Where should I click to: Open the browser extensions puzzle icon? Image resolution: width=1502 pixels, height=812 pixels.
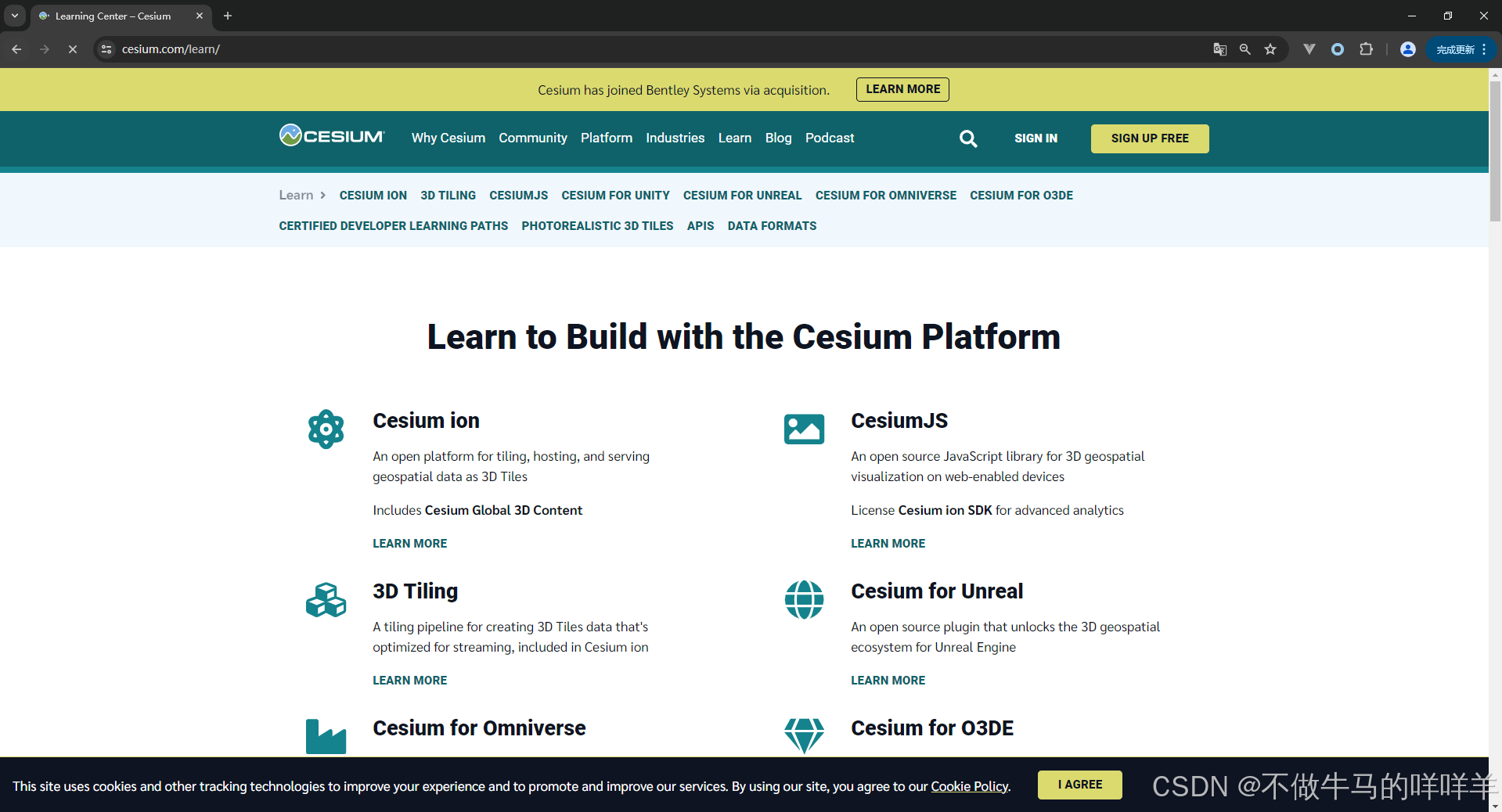tap(1367, 49)
